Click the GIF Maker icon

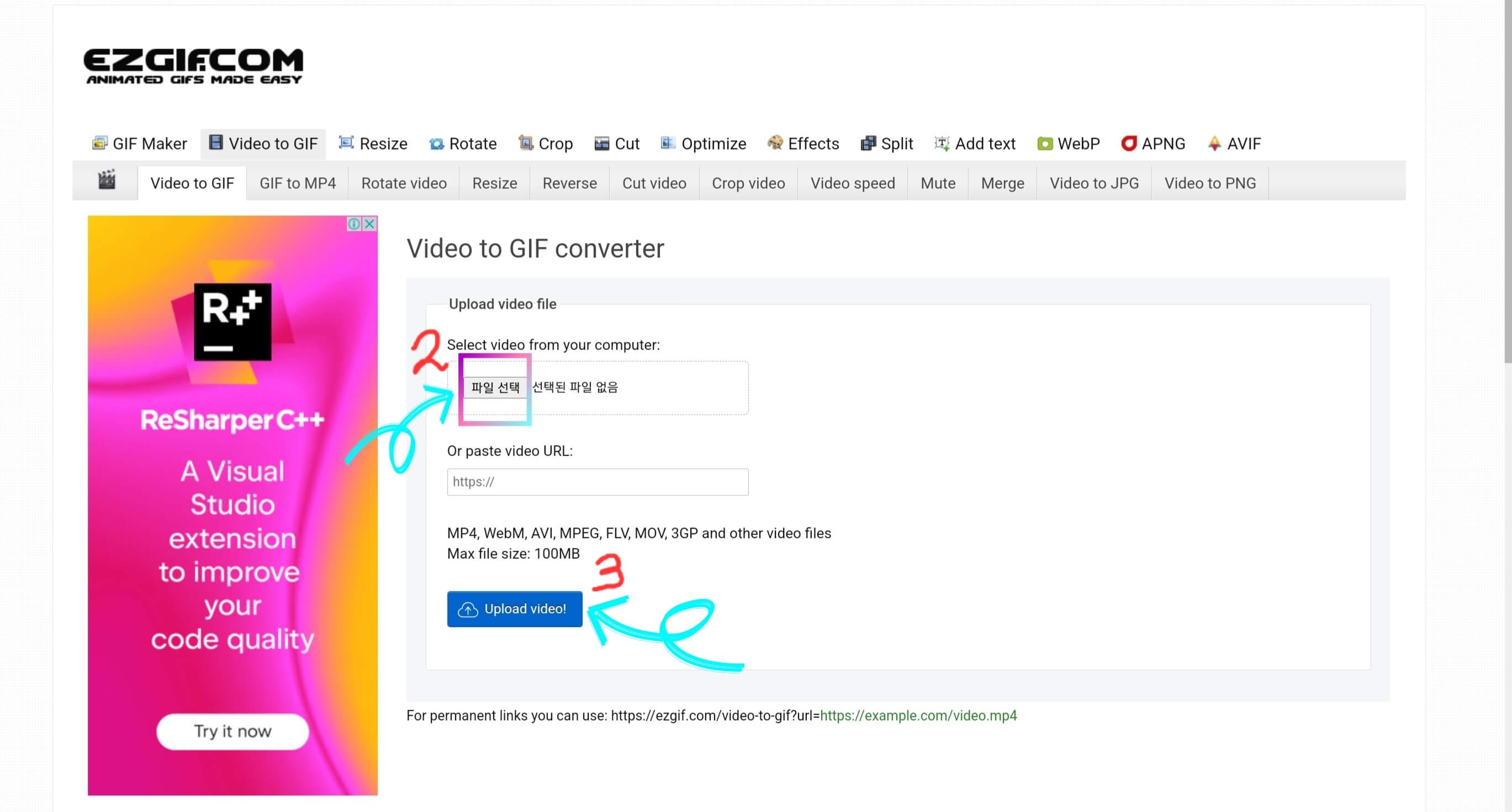pyautogui.click(x=99, y=143)
